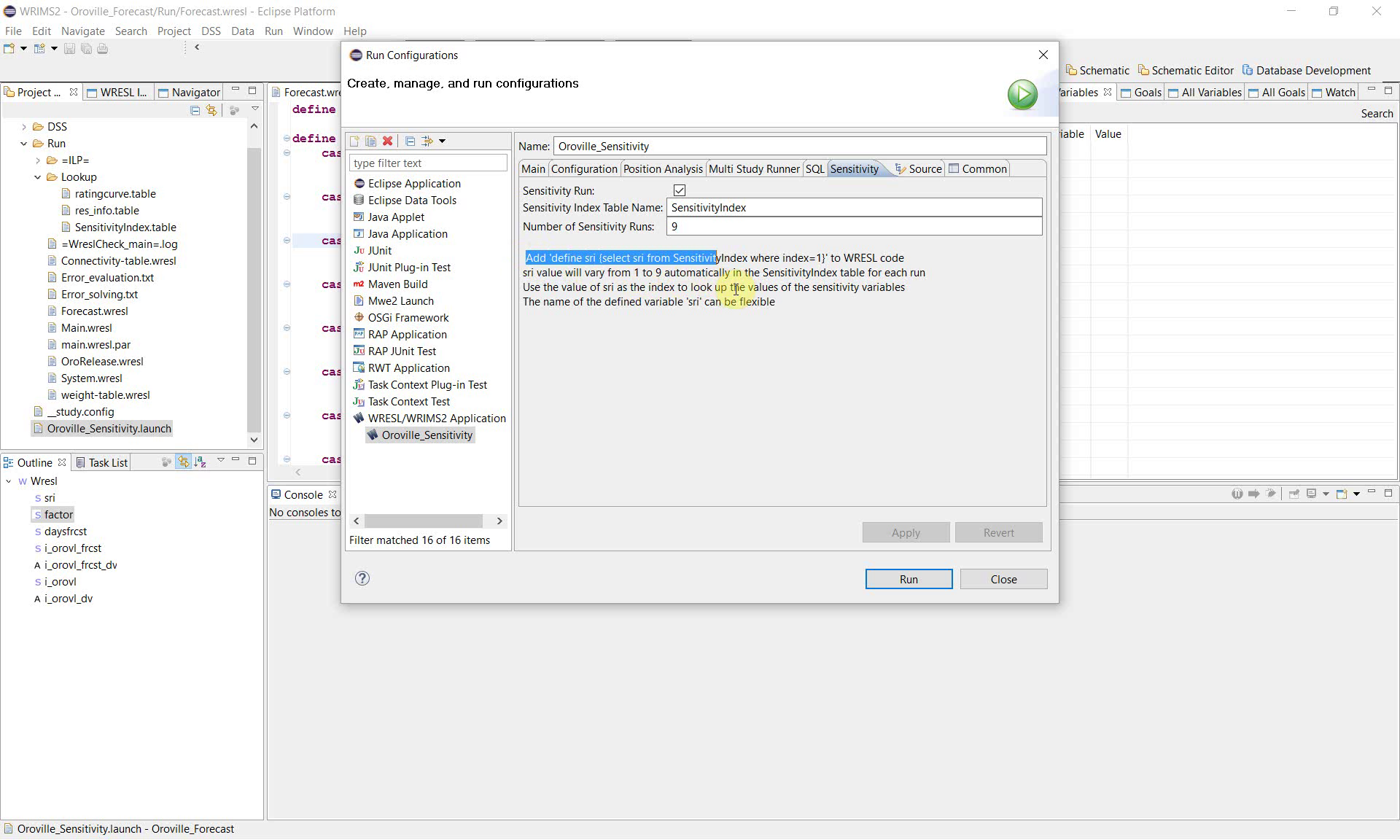Click the Save All toolbar icon

click(x=86, y=49)
